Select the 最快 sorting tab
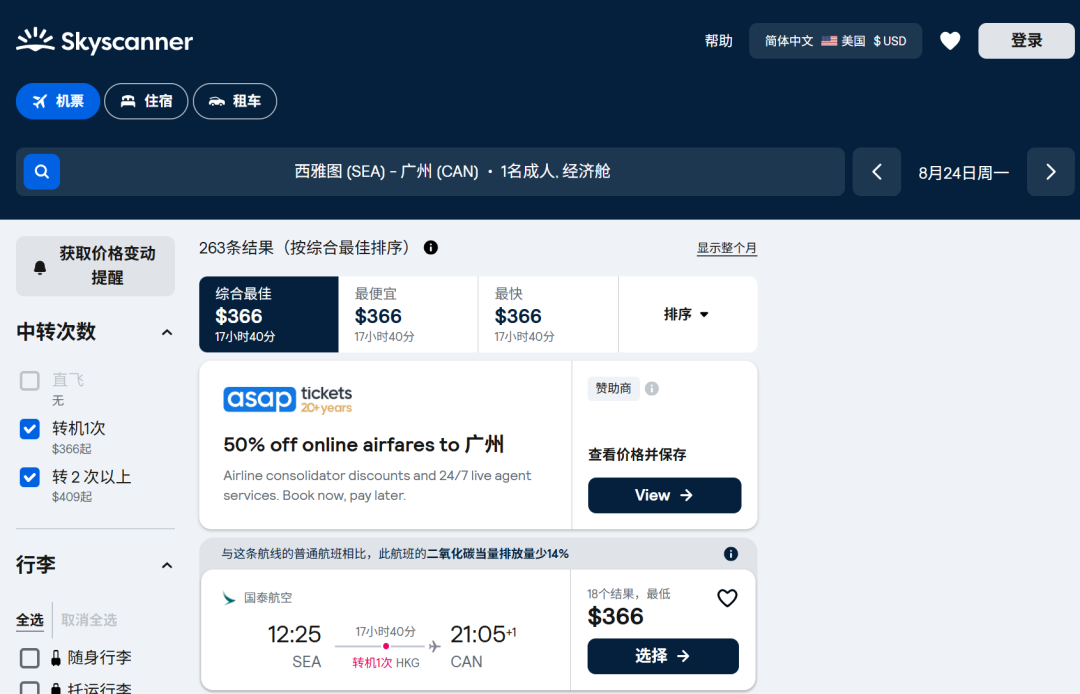Screen dimensions: 1080x694 click(x=548, y=314)
